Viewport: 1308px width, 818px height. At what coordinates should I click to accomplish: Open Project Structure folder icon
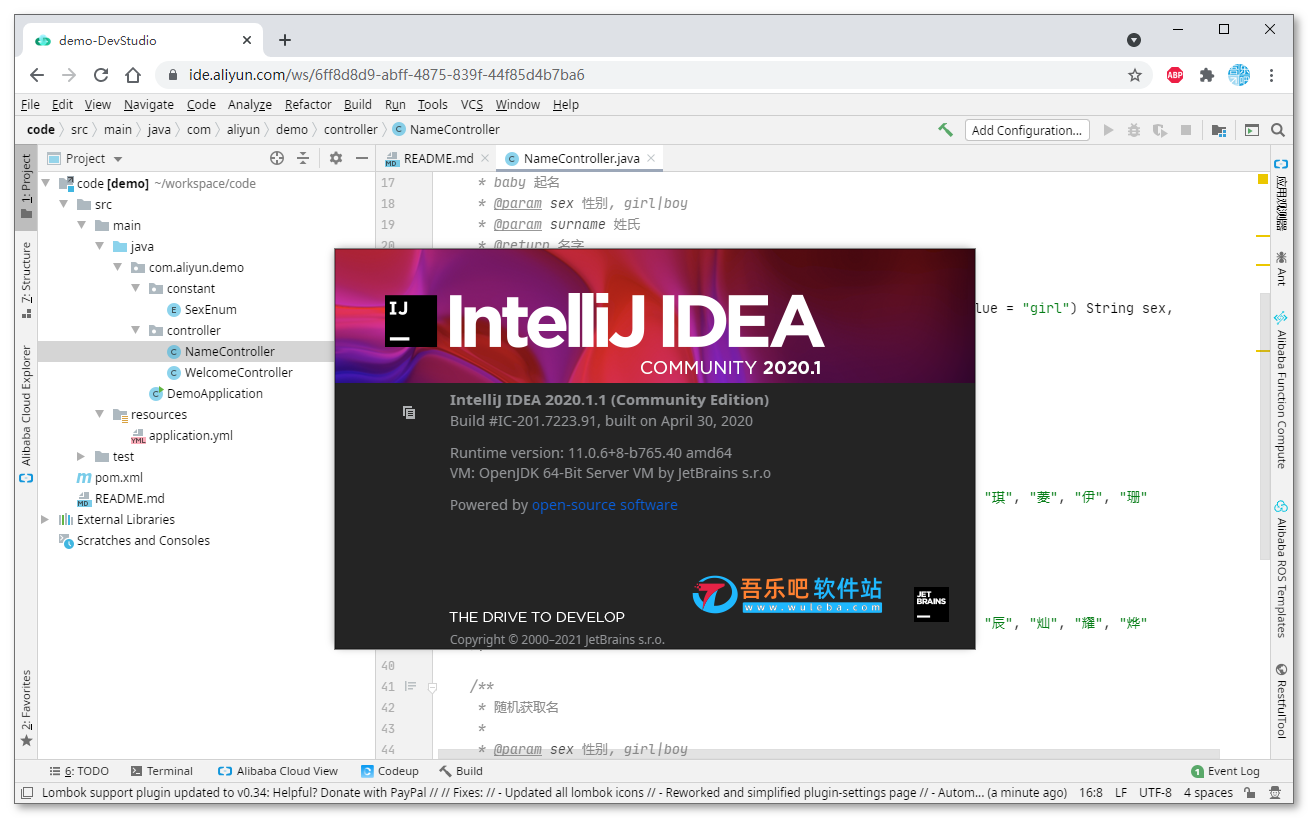coord(1219,130)
